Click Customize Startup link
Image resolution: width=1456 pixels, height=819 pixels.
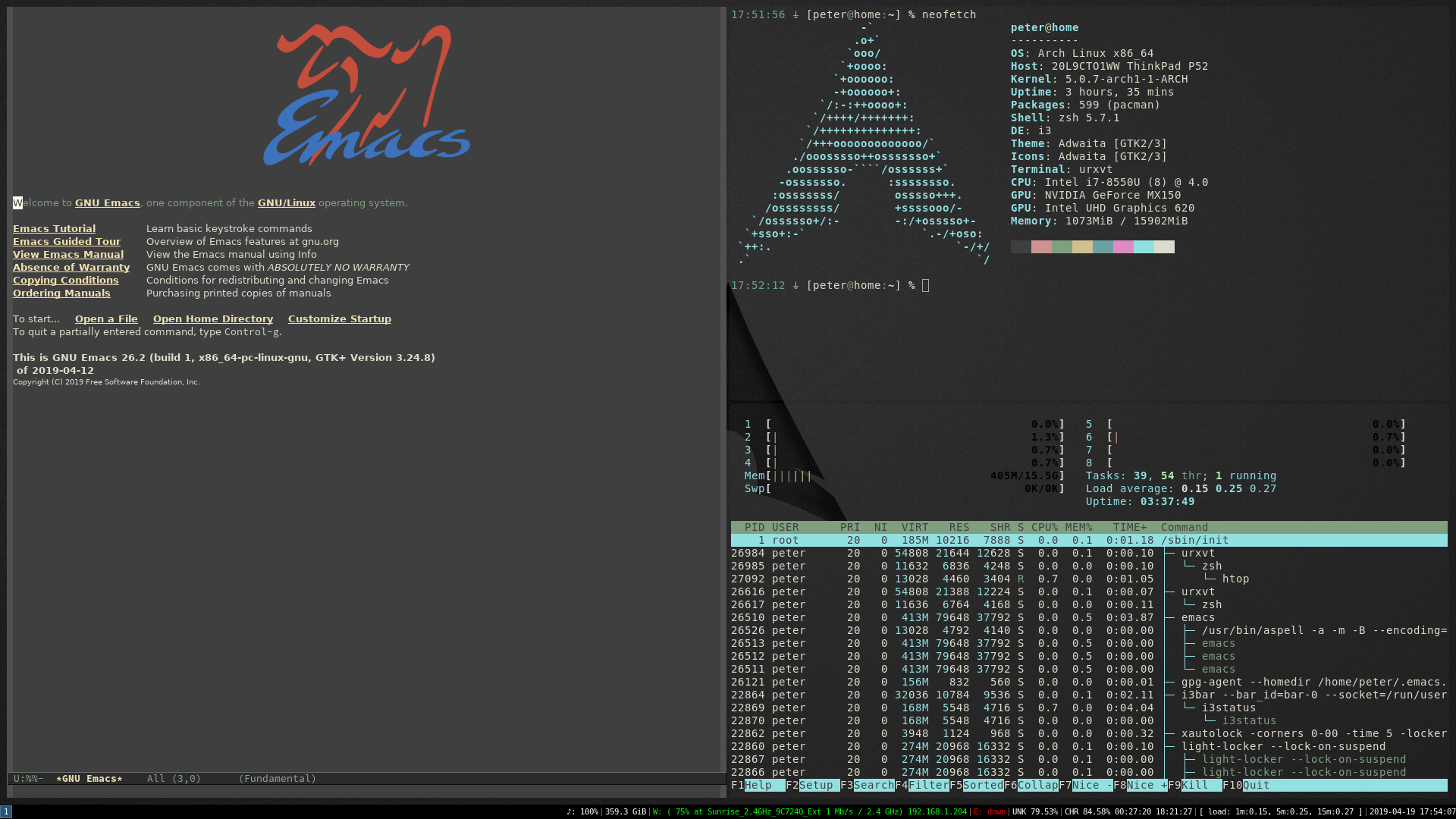click(x=339, y=318)
